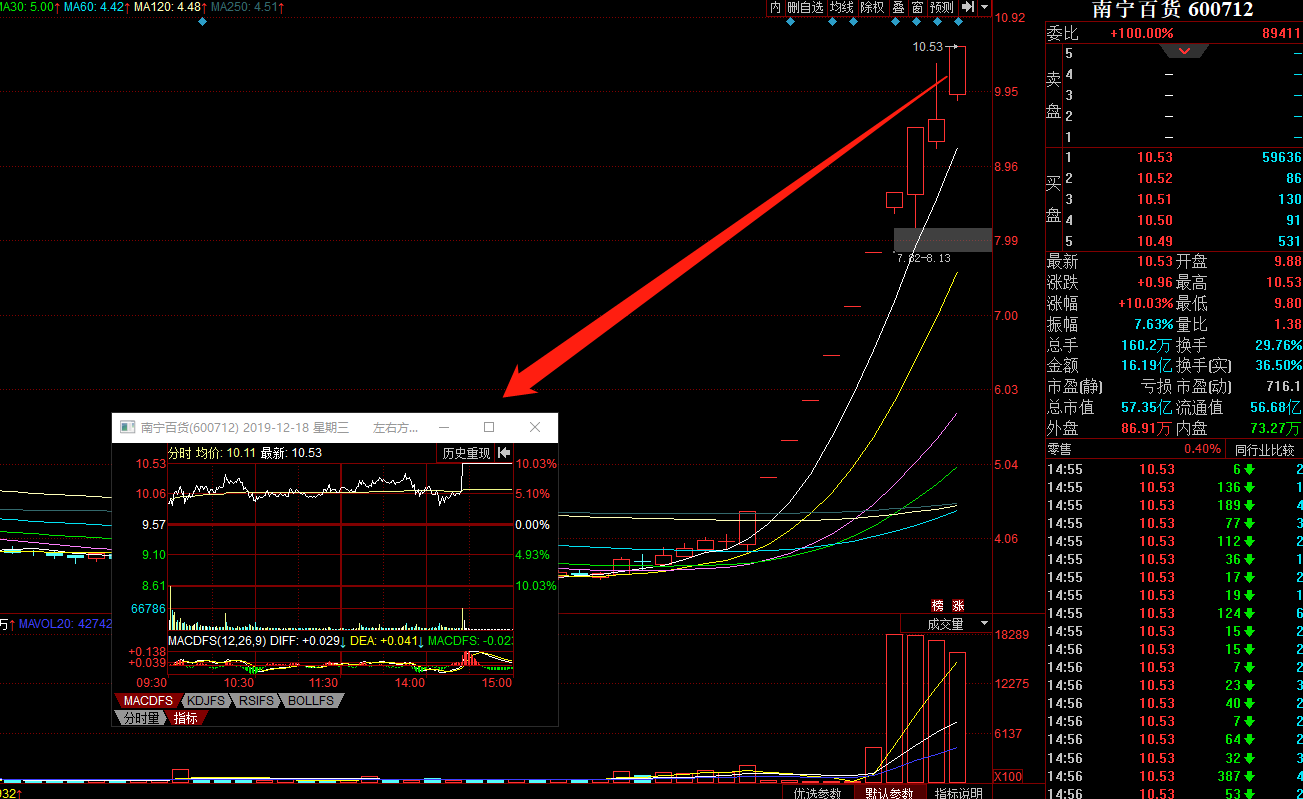The height and width of the screenshot is (799, 1303).
Task: Expand the 成交量 indicator dropdown
Action: click(984, 624)
